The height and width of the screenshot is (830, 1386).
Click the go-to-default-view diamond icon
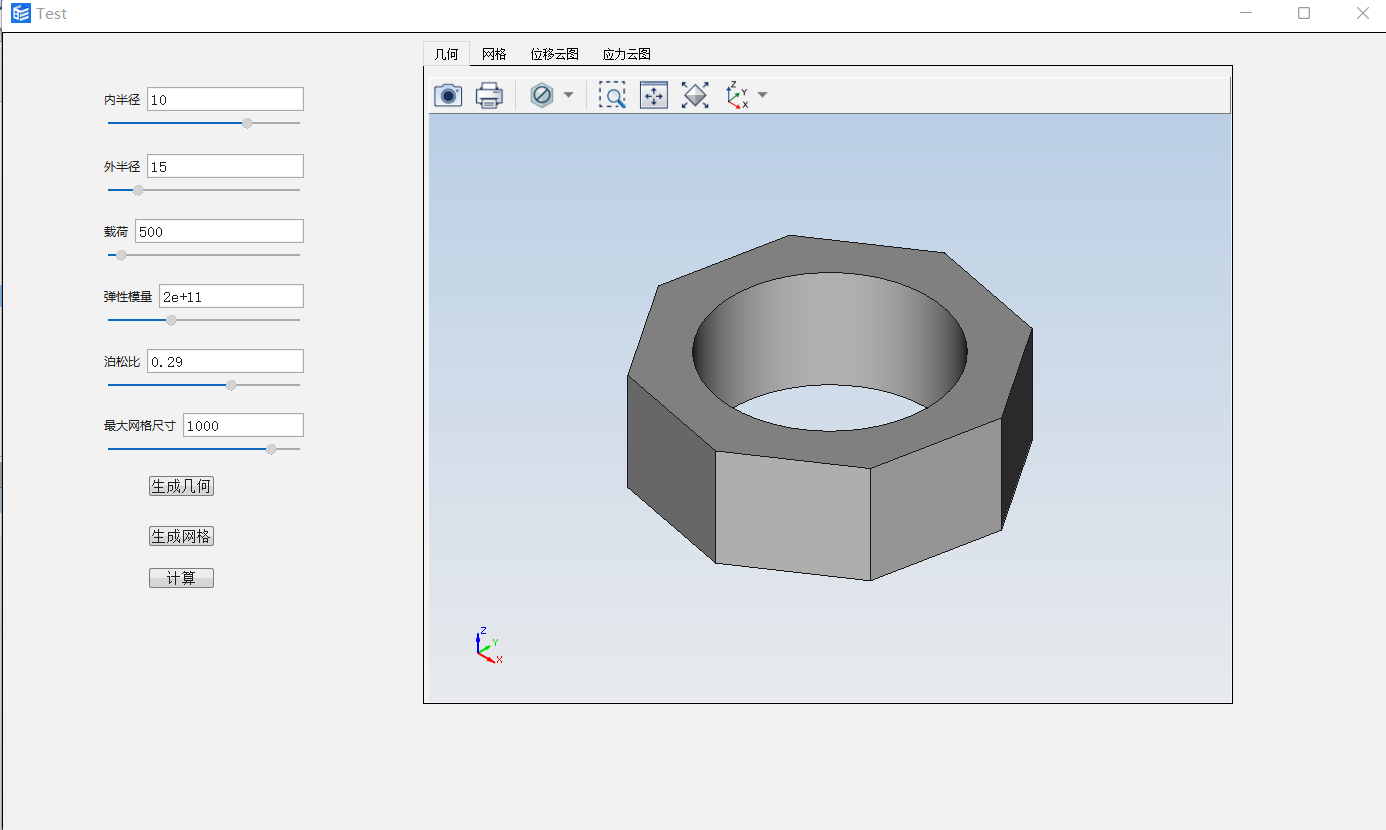(x=695, y=95)
